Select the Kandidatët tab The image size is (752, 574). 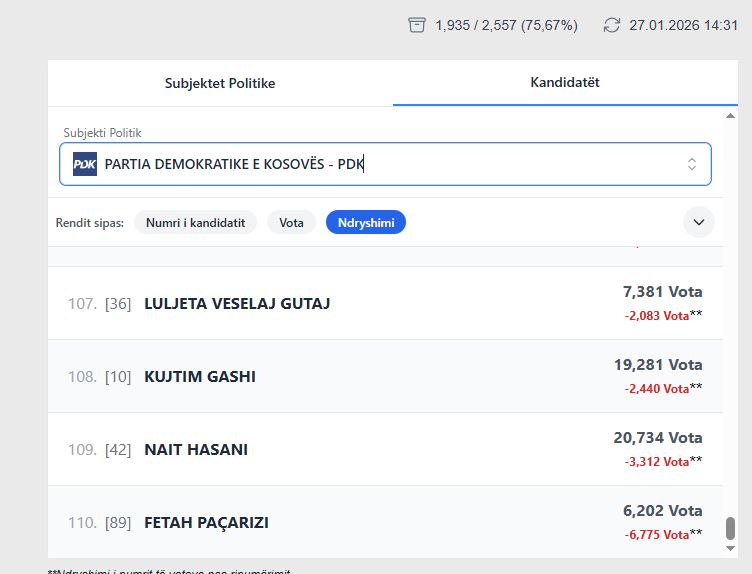pos(565,82)
